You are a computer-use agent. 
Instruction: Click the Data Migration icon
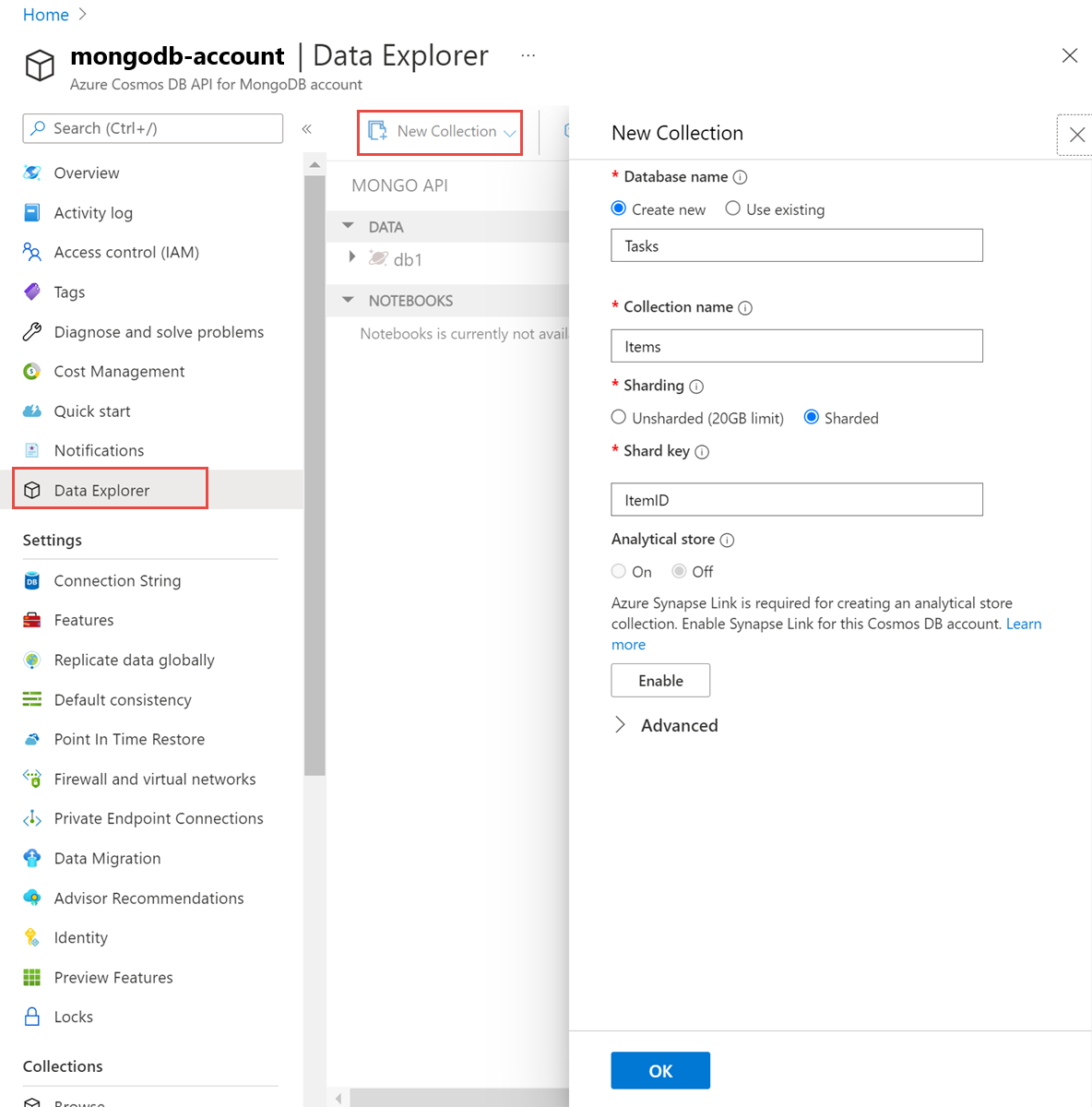[32, 858]
